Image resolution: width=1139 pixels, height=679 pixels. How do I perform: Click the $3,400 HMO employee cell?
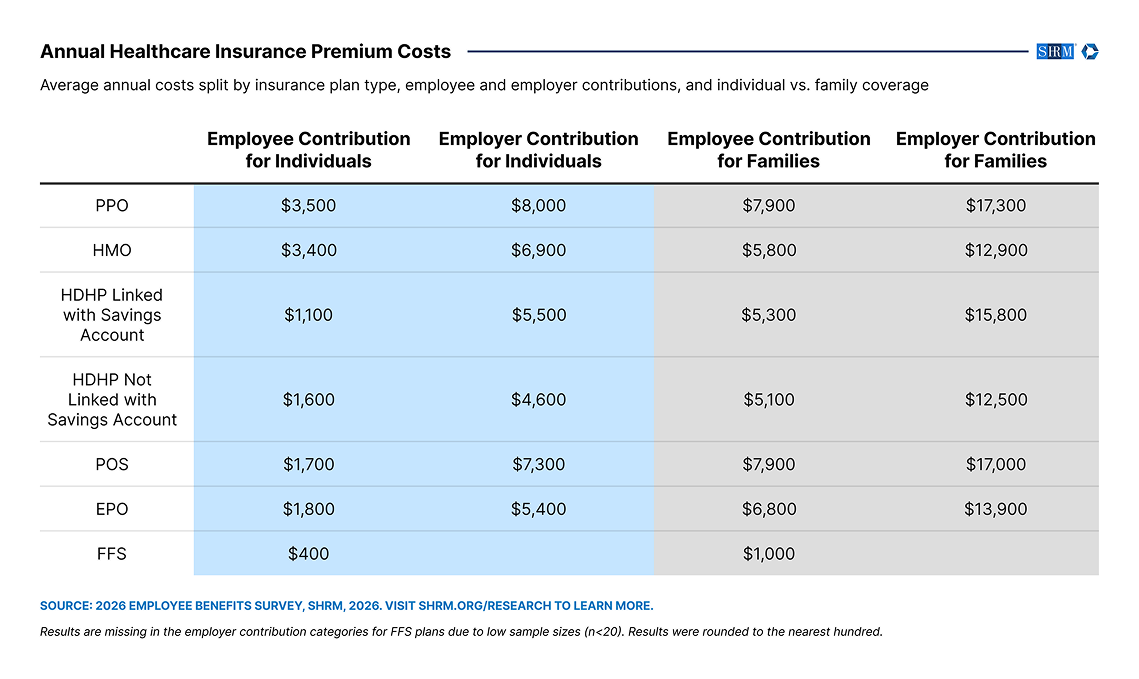[309, 251]
